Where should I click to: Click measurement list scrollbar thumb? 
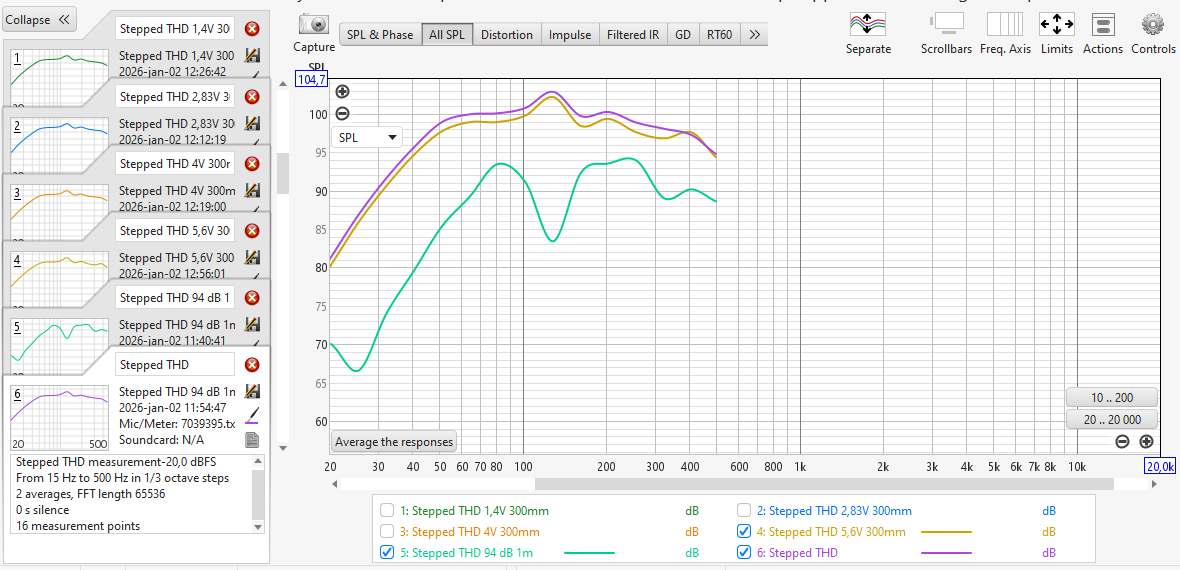(x=283, y=173)
